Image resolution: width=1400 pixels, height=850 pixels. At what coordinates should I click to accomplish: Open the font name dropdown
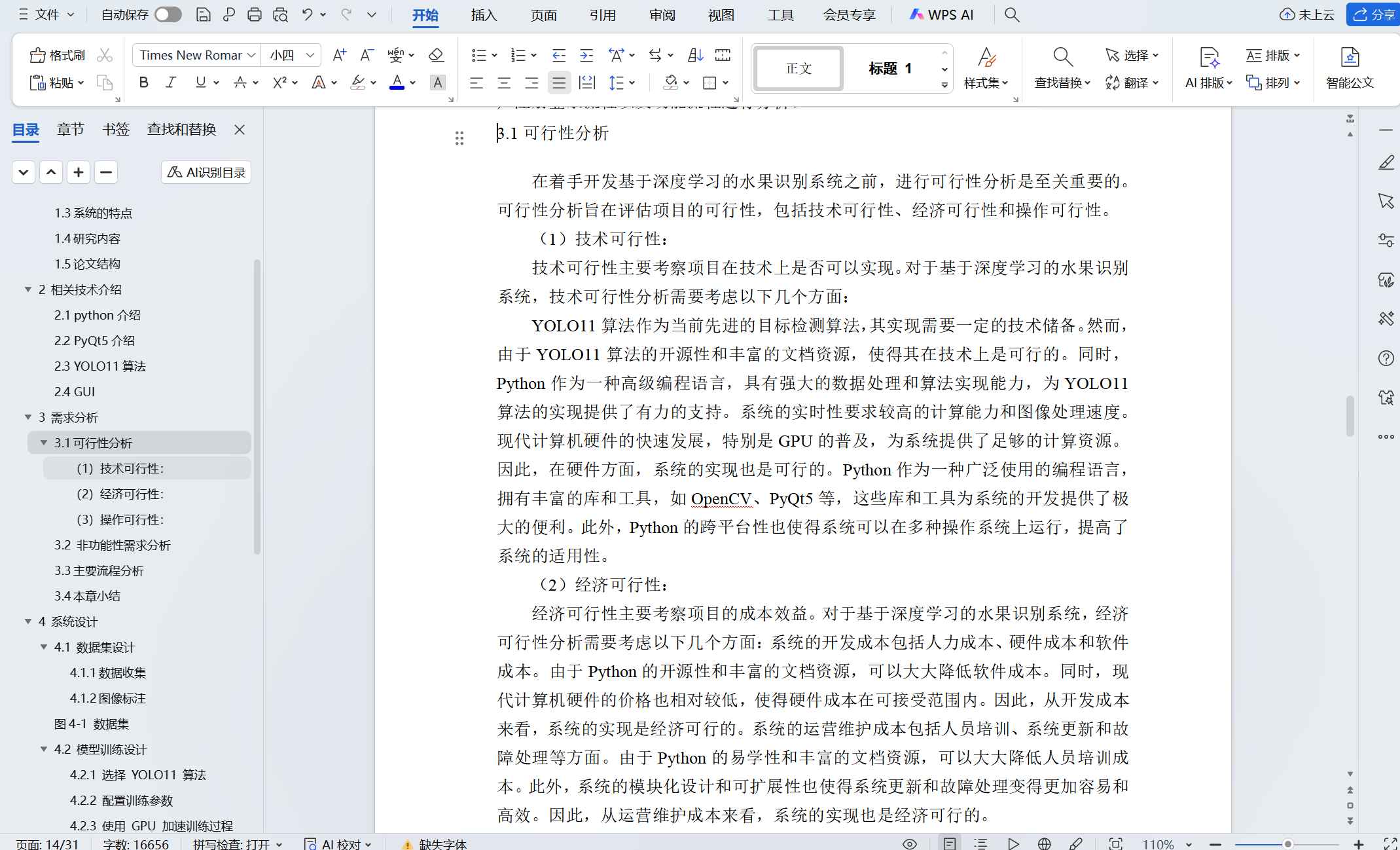click(251, 55)
